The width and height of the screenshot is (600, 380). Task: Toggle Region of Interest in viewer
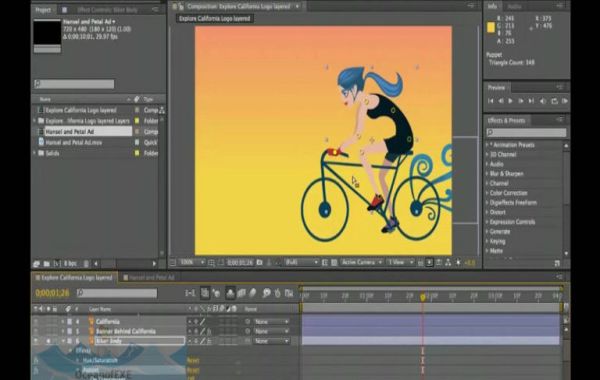325,263
